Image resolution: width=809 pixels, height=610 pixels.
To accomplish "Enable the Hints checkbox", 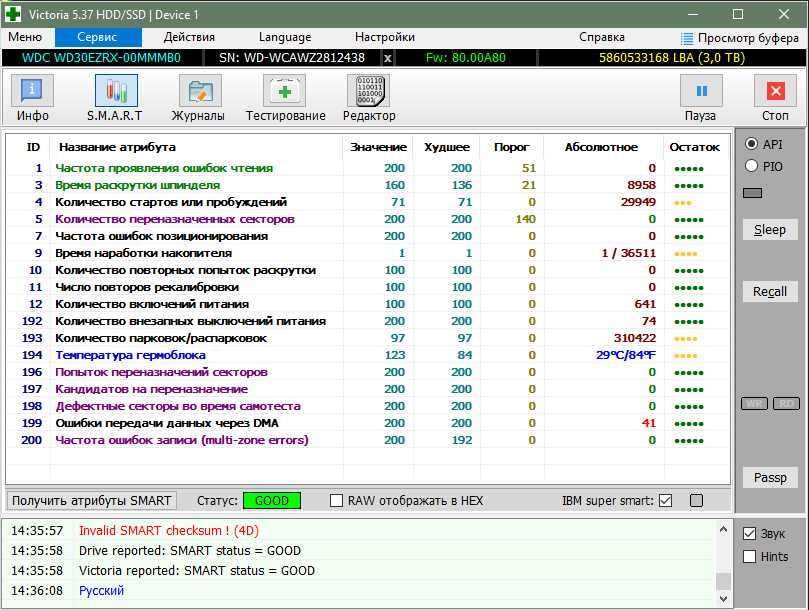I will (x=750, y=557).
